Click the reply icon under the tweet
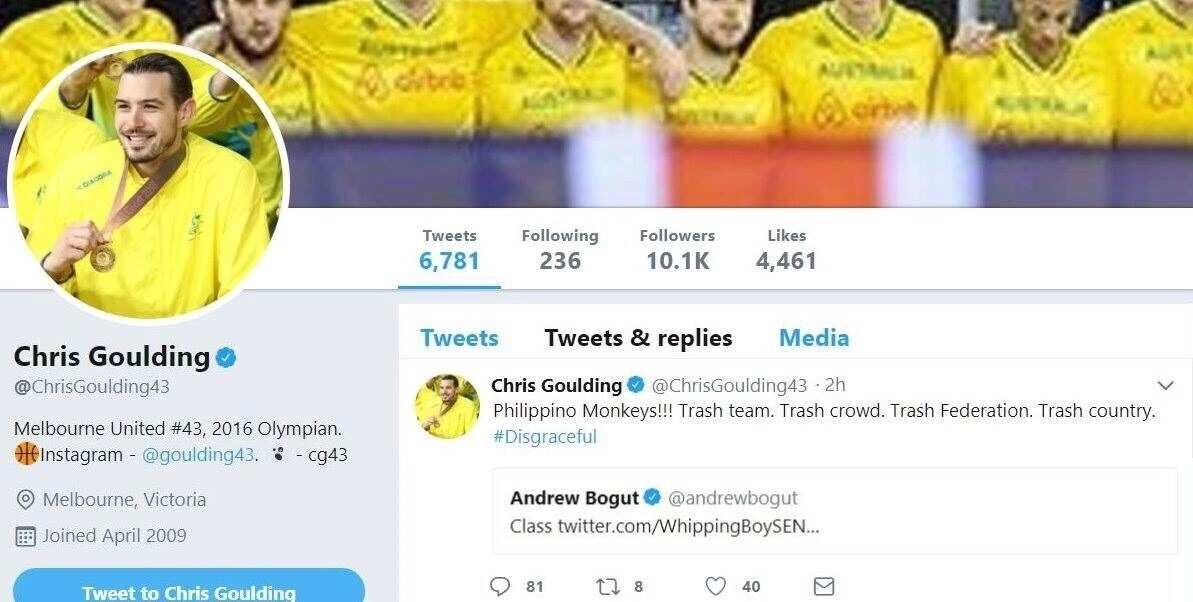Viewport: 1193px width, 602px height. click(500, 586)
